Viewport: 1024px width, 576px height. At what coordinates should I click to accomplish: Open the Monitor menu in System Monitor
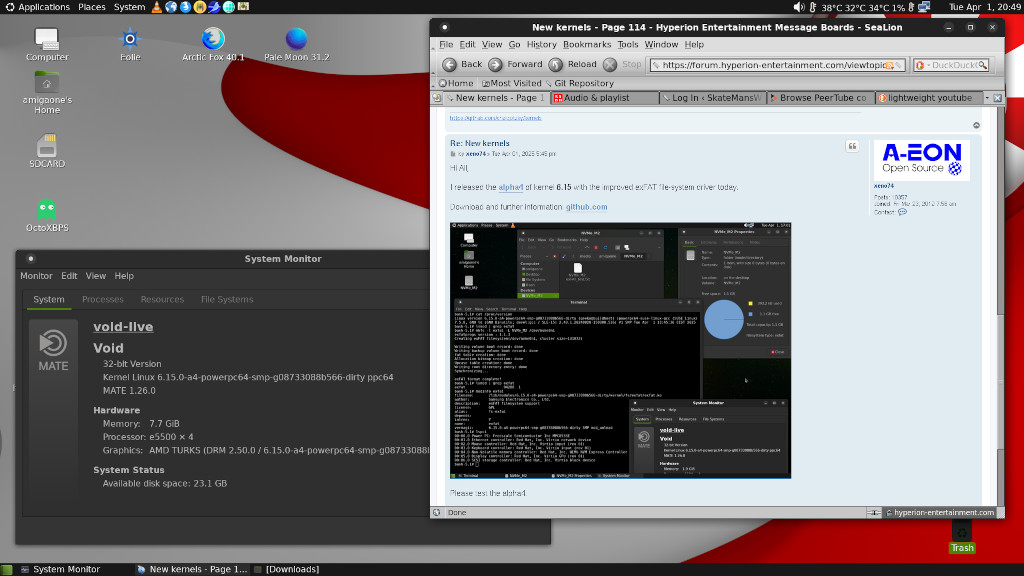pos(36,276)
